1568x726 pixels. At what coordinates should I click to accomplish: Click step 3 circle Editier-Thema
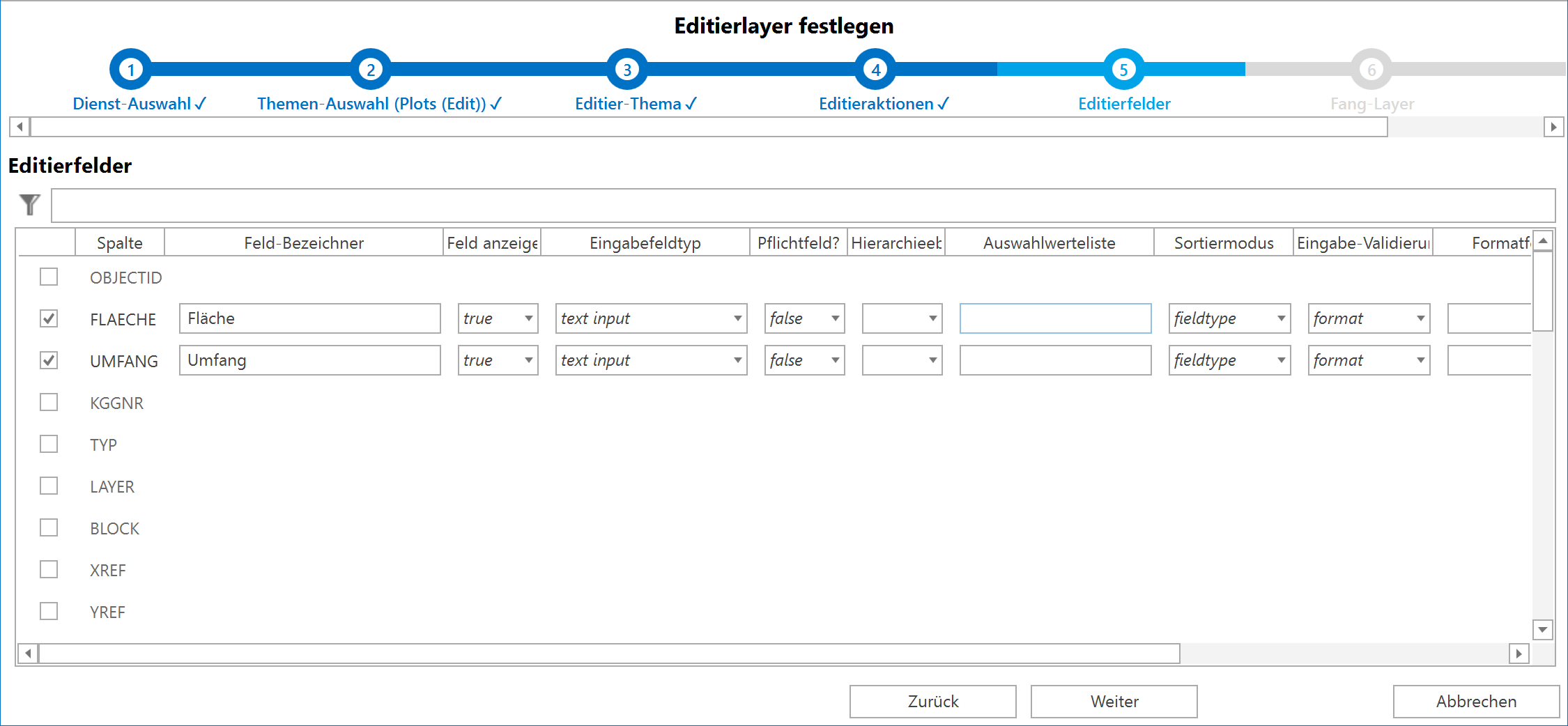click(627, 70)
